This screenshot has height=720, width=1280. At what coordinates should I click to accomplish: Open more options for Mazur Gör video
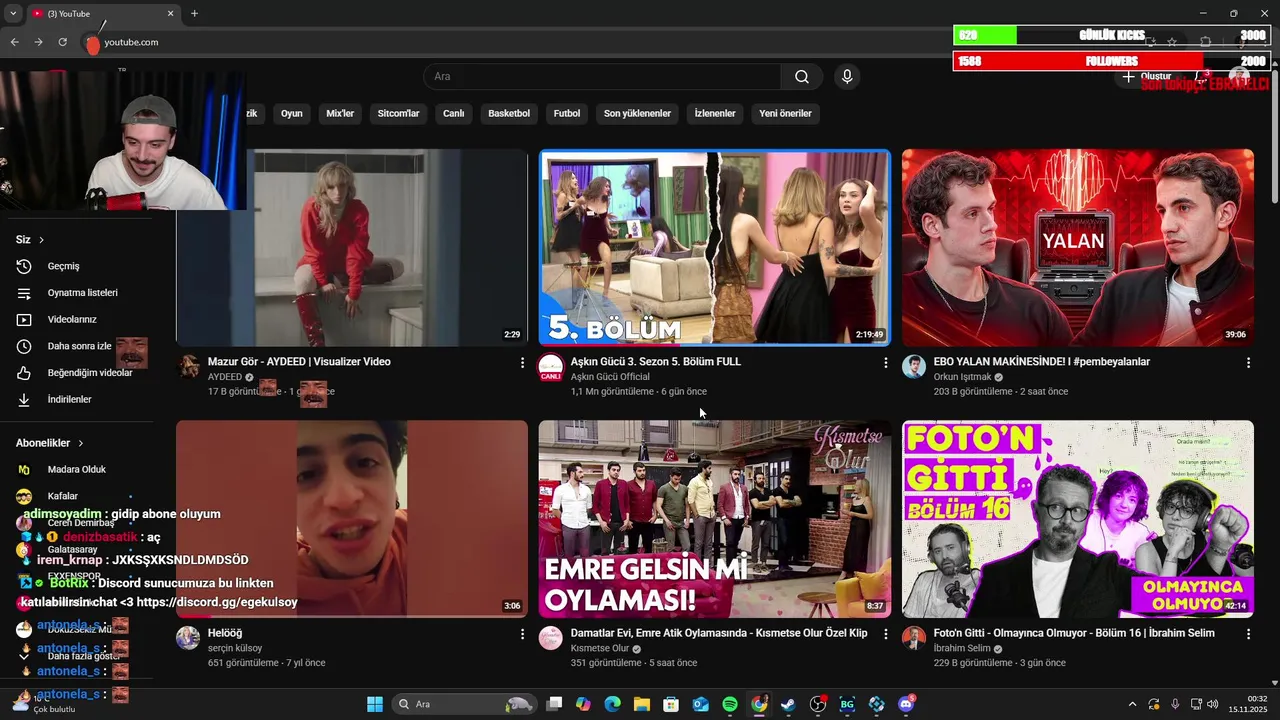[x=521, y=363]
